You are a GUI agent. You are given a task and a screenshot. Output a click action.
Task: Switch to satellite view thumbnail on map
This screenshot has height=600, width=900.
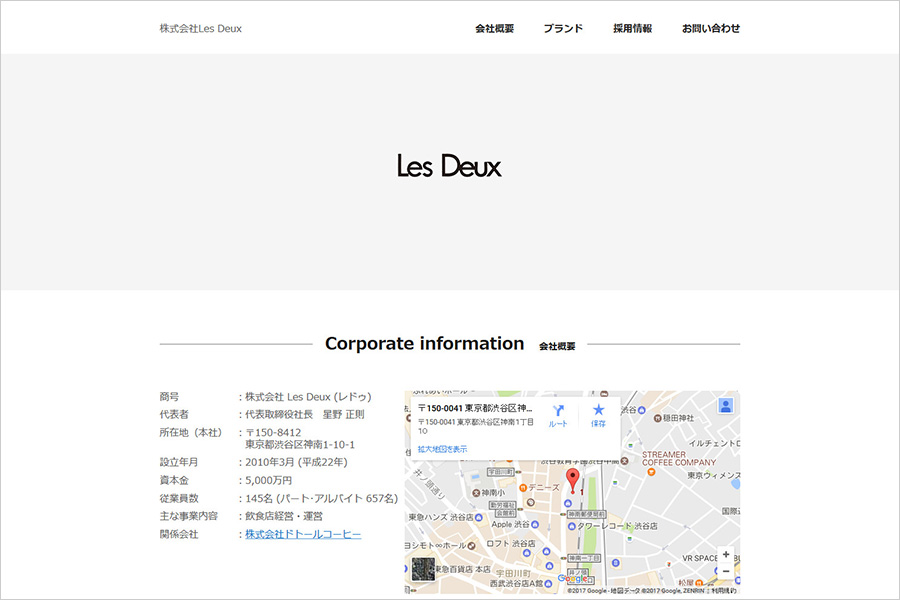click(423, 570)
